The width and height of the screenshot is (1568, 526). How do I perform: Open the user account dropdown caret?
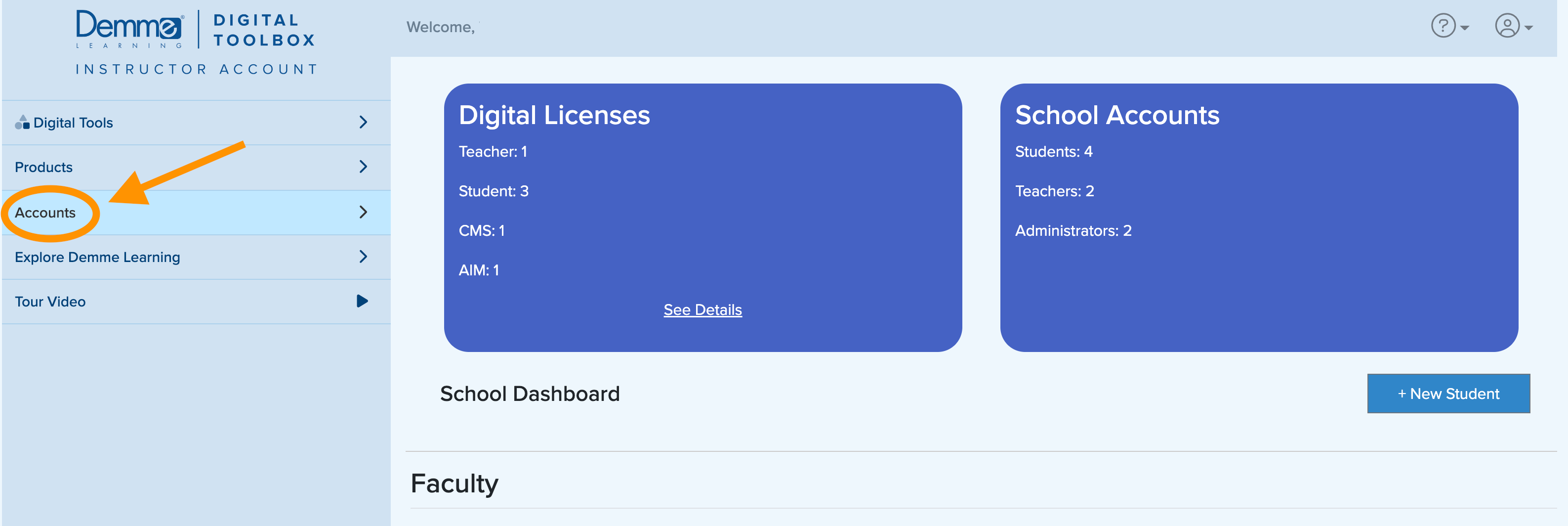(1528, 28)
